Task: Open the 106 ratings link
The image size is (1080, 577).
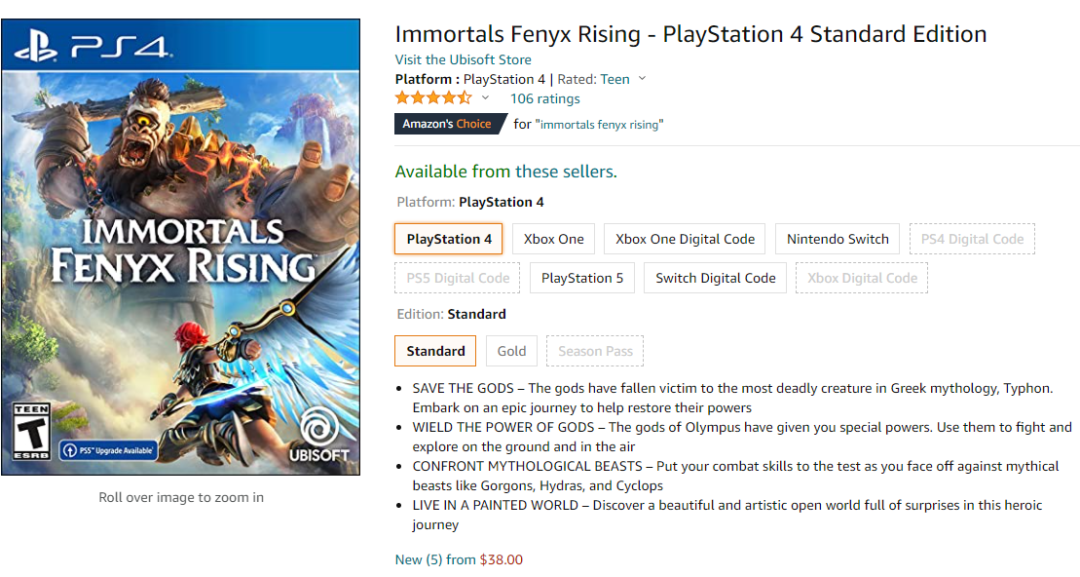Action: (545, 98)
